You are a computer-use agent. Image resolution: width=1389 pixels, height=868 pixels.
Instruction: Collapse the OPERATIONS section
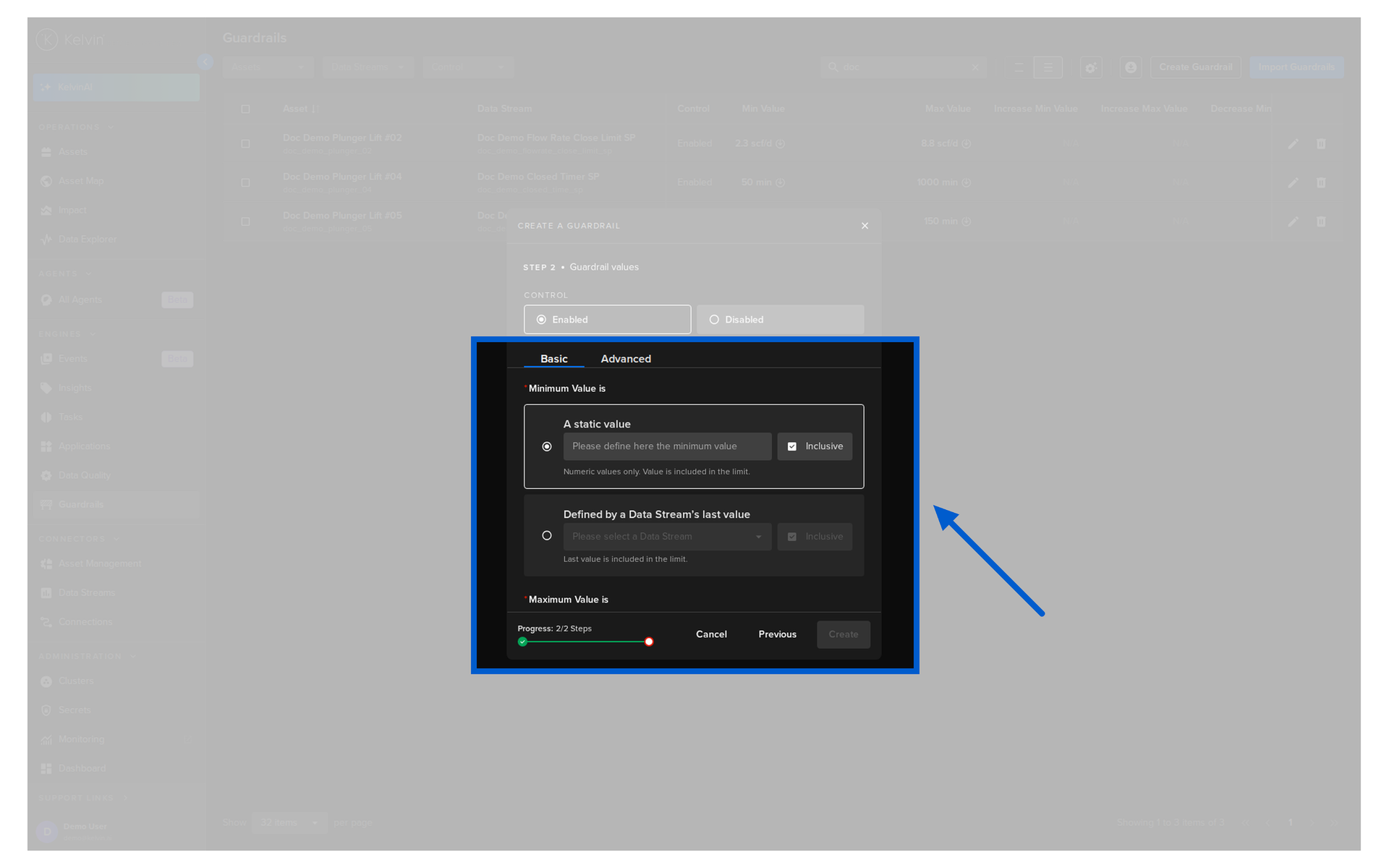click(76, 127)
